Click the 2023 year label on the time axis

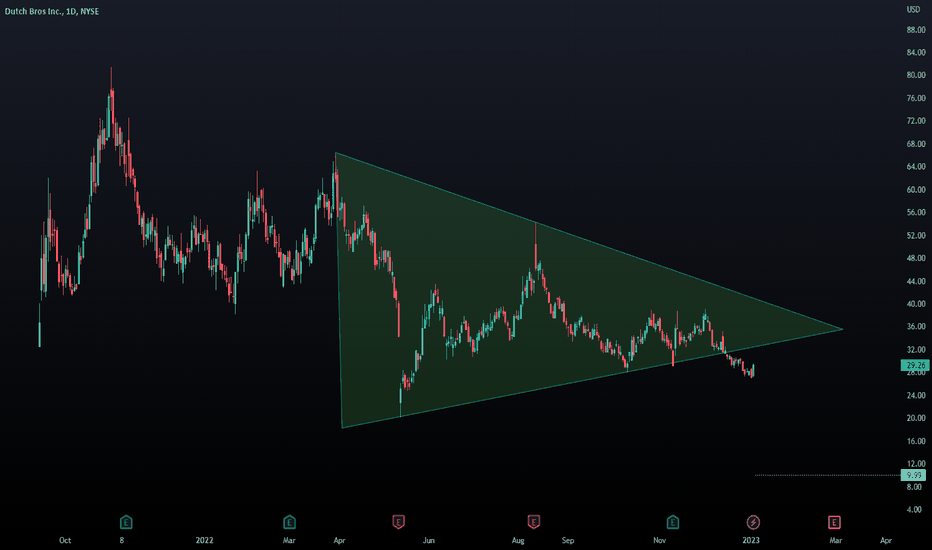(x=751, y=540)
